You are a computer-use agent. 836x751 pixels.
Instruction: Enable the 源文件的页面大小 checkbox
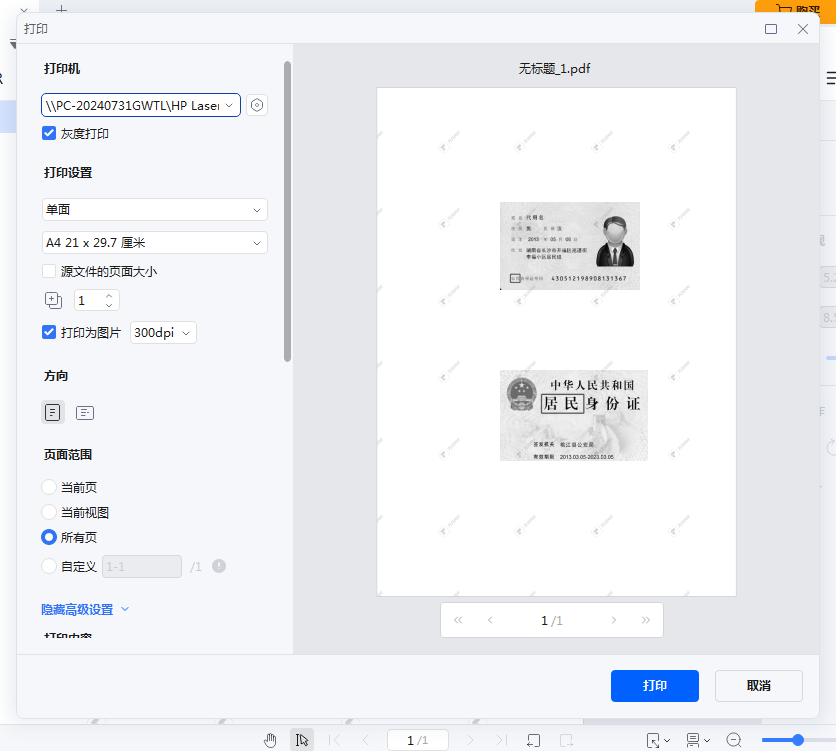[x=48, y=270]
